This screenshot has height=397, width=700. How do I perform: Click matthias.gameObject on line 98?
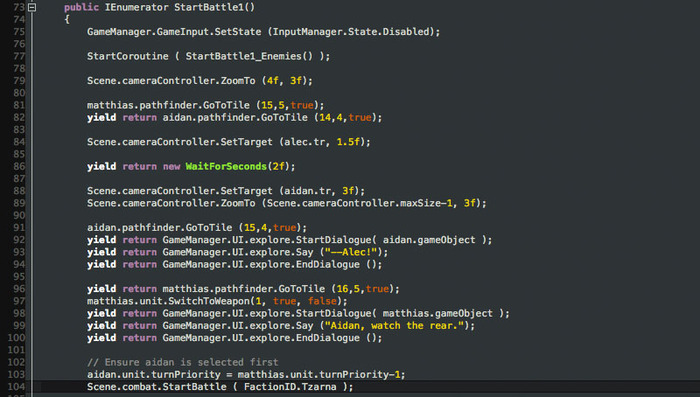tap(438, 313)
